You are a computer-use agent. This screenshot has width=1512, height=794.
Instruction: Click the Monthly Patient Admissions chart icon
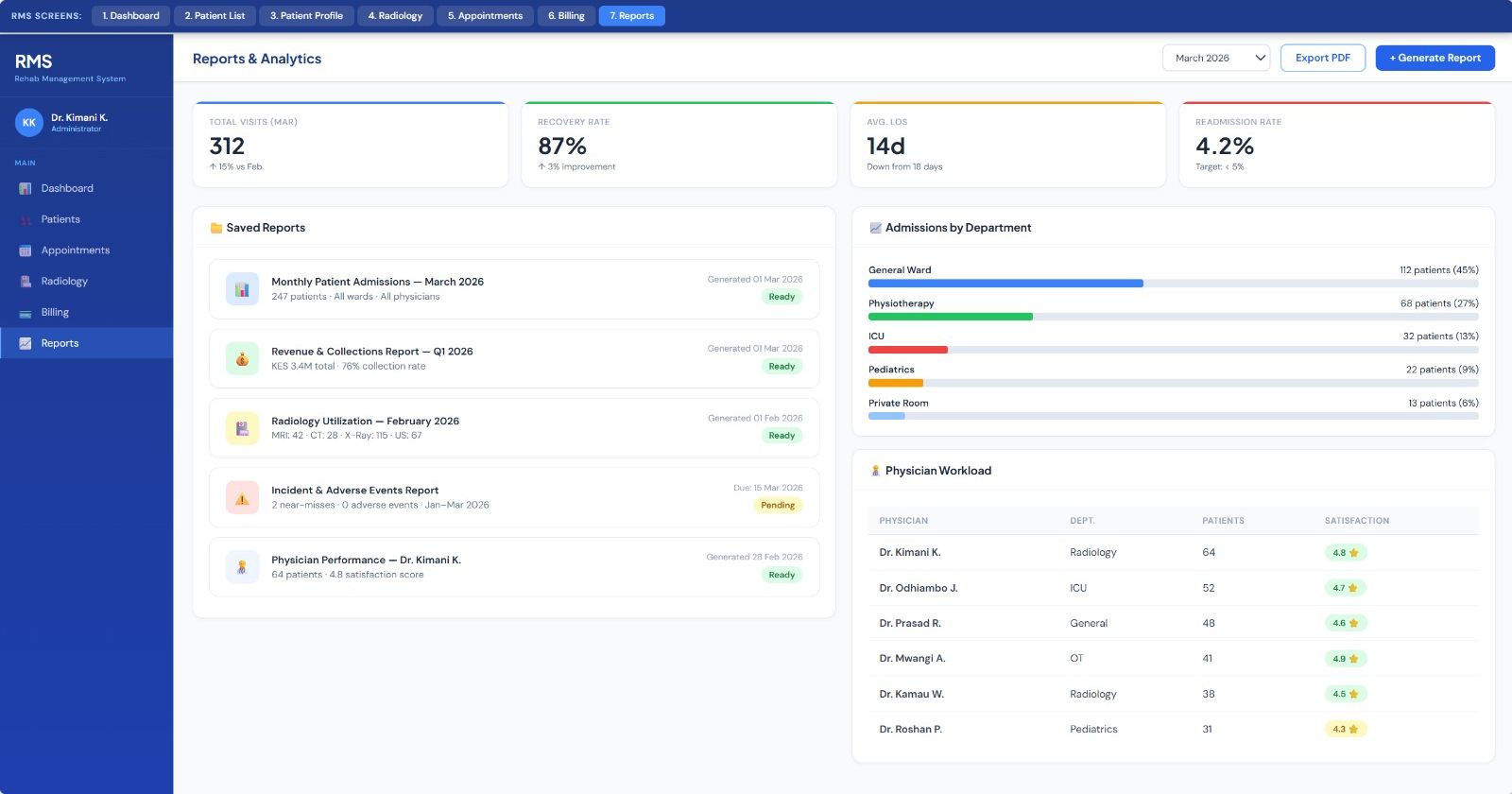[x=242, y=289]
